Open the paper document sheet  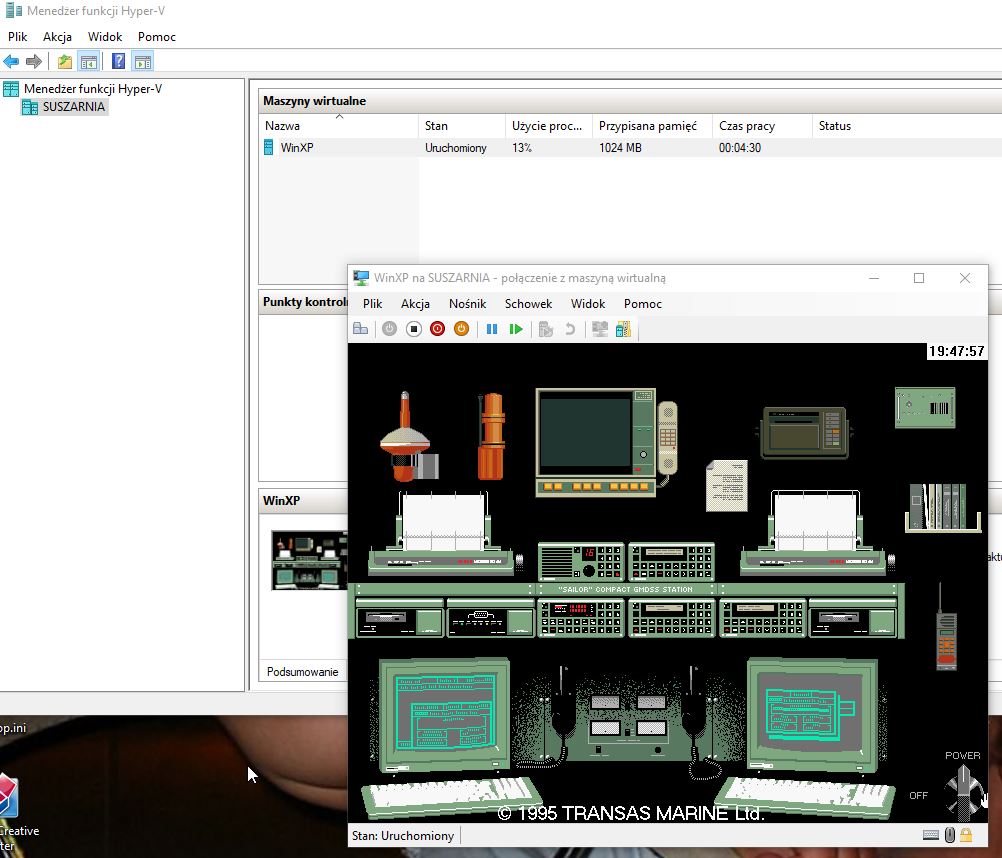click(x=727, y=486)
